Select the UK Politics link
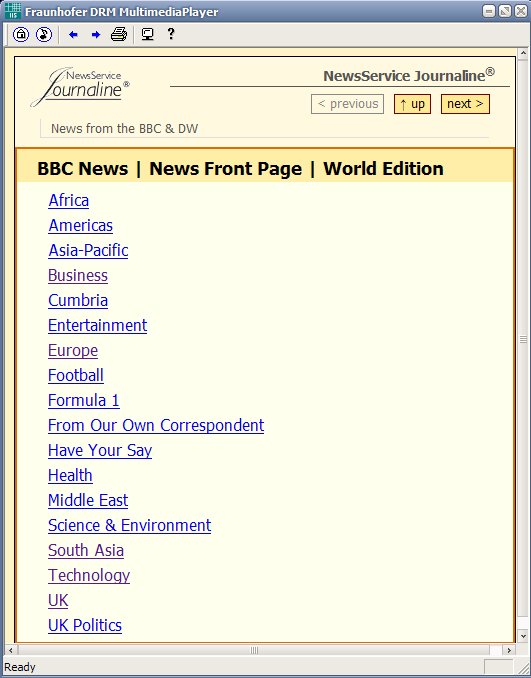The width and height of the screenshot is (531, 678). [x=85, y=625]
